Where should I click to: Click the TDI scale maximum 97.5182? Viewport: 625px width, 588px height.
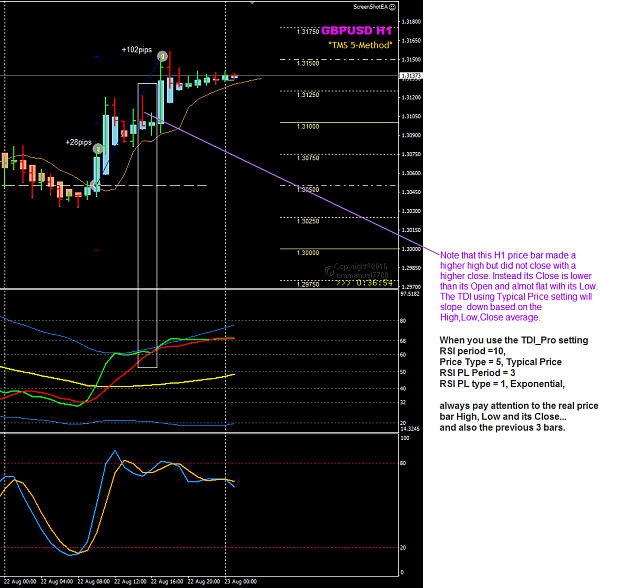coord(410,294)
